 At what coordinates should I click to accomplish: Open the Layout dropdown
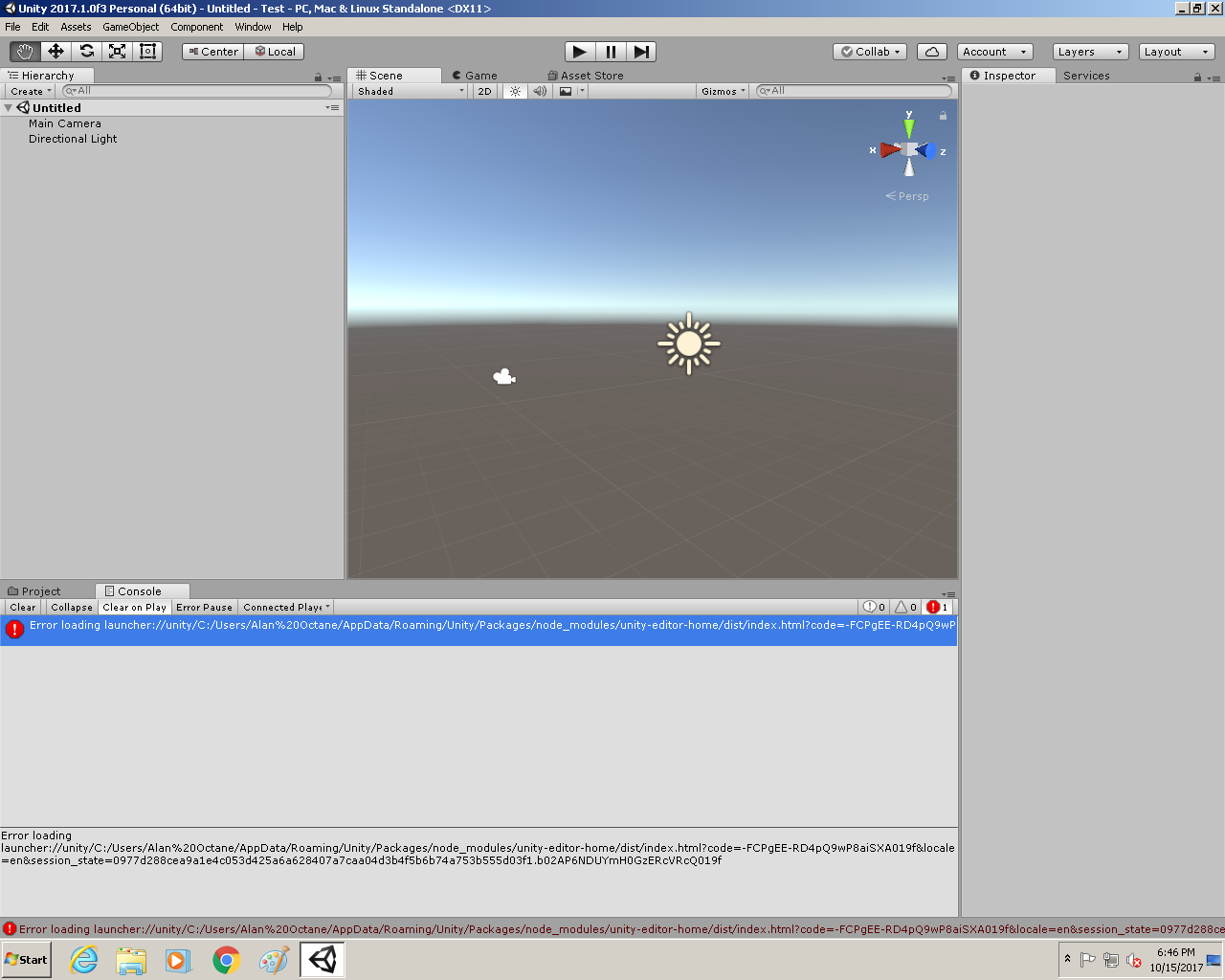1177,52
